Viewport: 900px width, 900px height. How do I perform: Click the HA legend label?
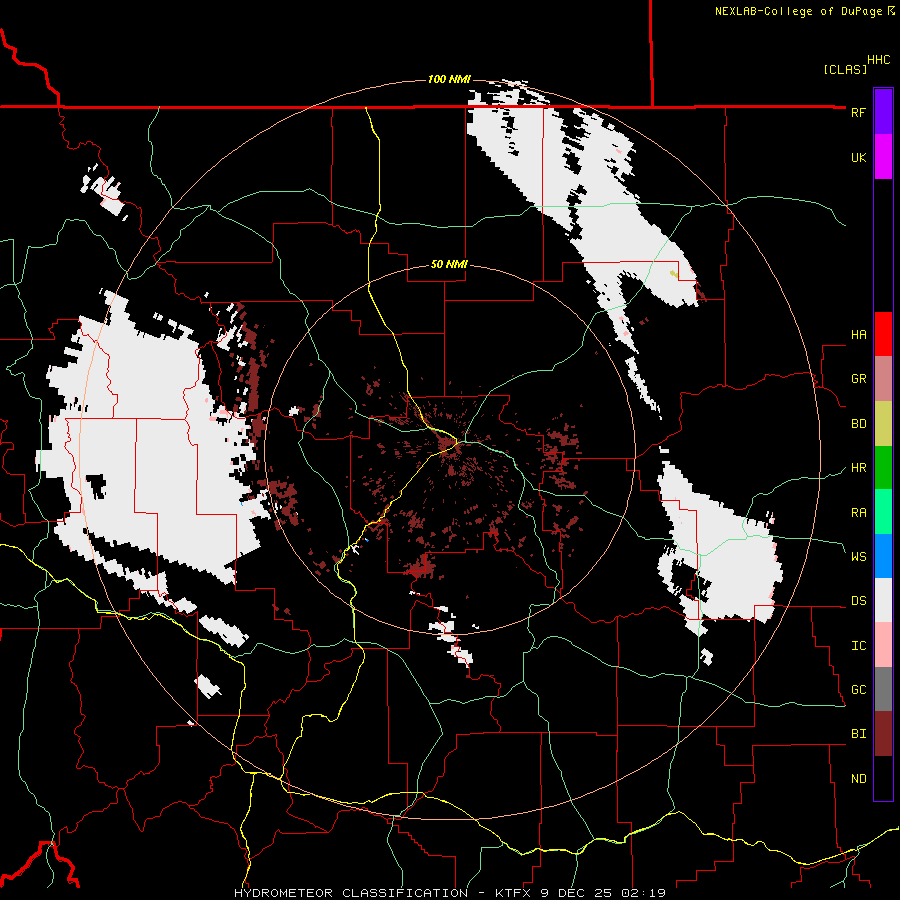(858, 335)
